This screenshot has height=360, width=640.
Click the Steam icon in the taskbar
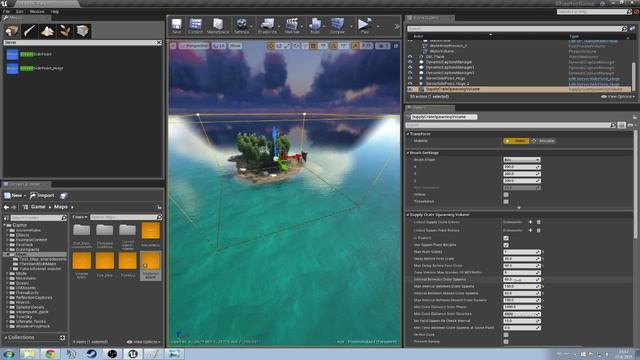coord(91,354)
